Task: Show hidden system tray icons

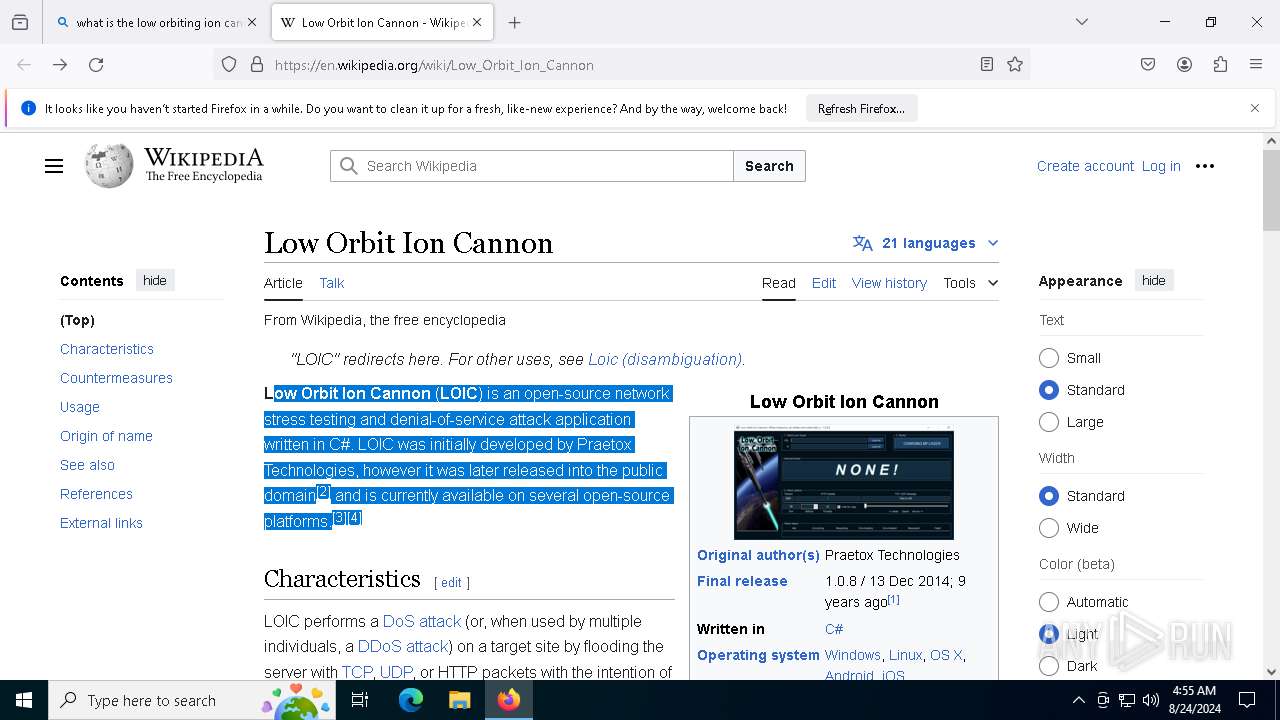Action: point(1078,700)
